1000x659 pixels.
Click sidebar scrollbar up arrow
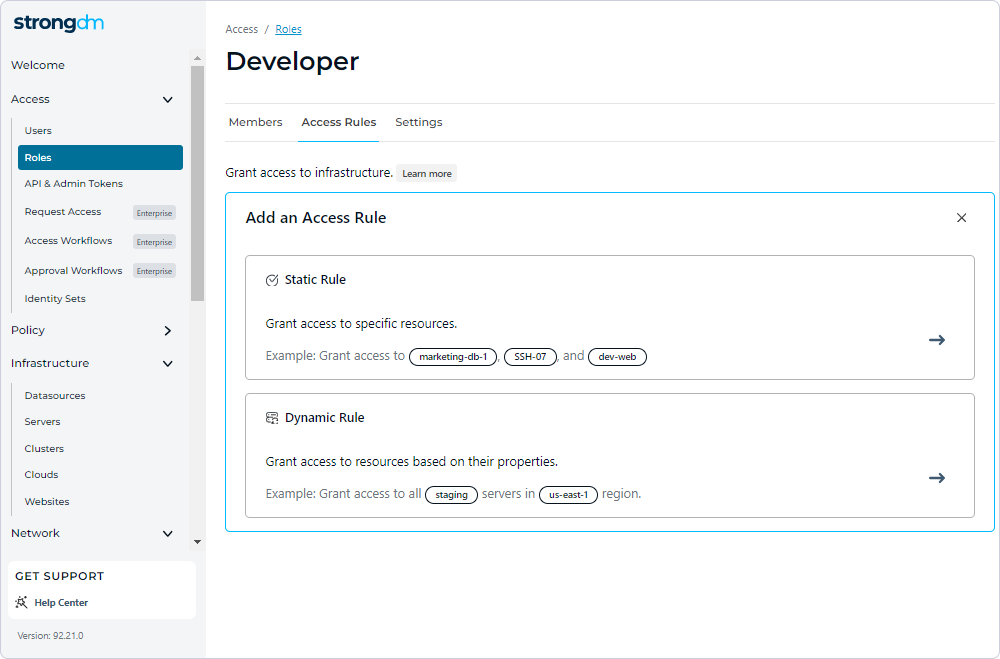[x=197, y=58]
